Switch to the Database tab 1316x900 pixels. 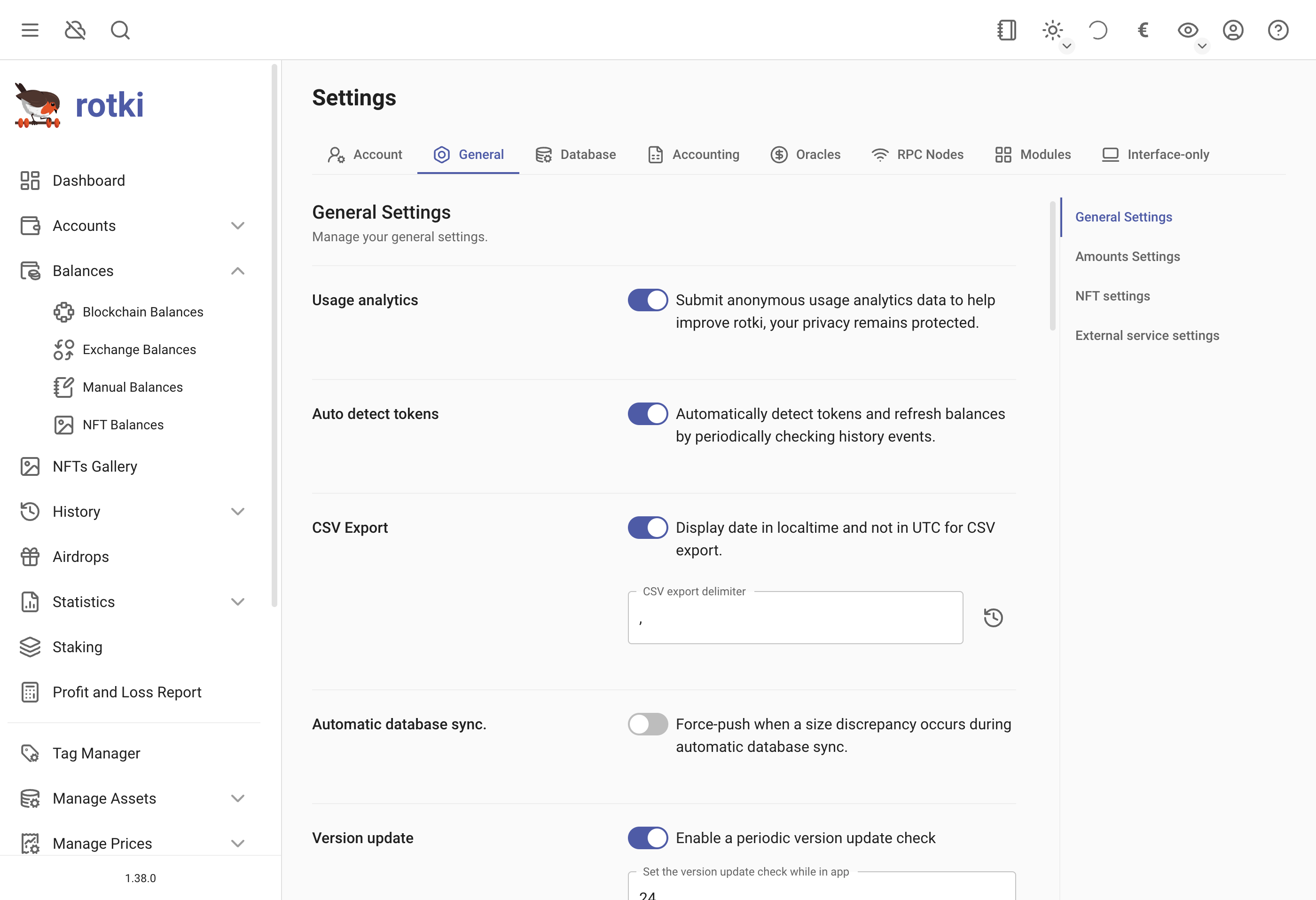tap(575, 155)
